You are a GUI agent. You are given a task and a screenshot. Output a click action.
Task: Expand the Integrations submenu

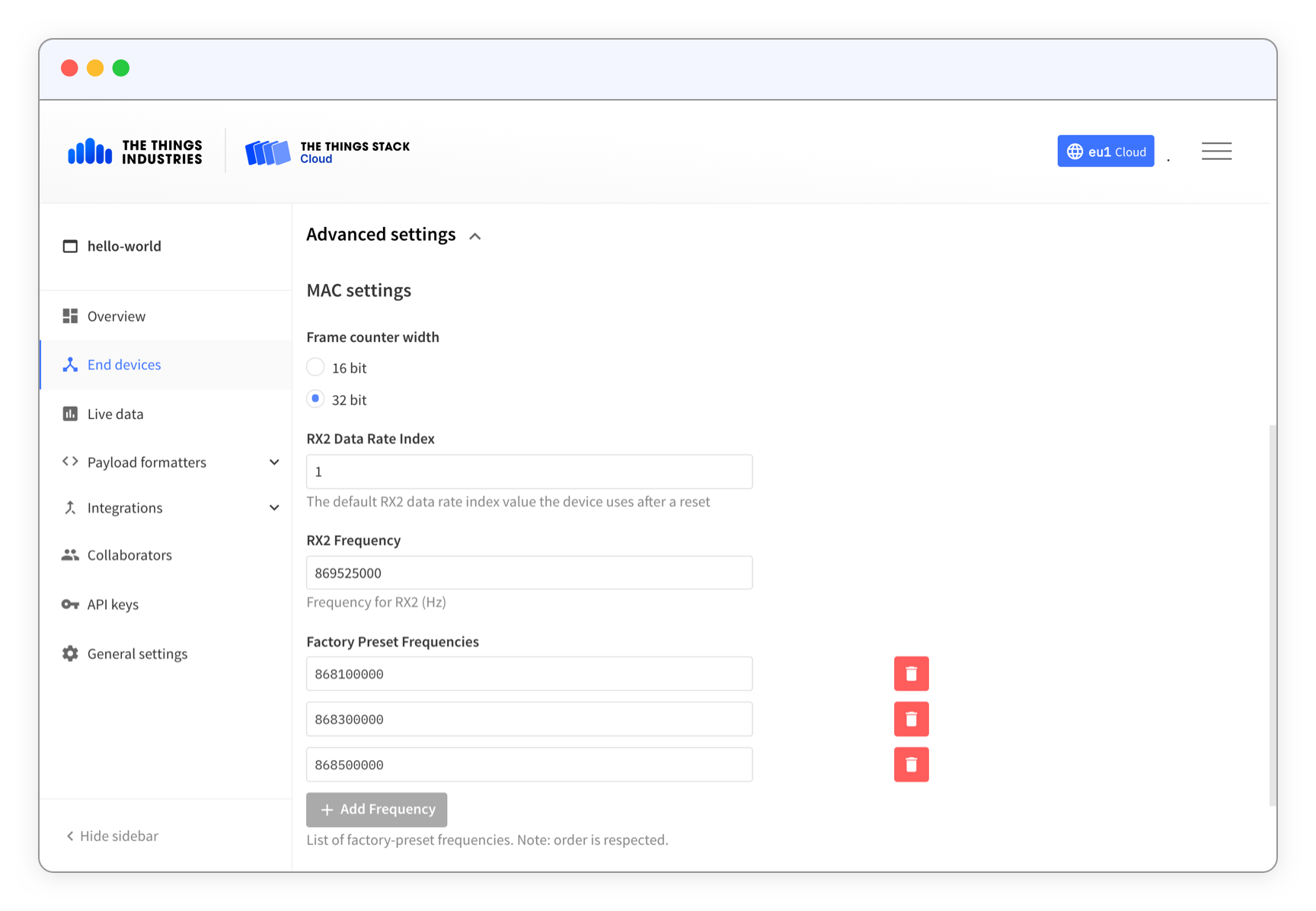[274, 508]
